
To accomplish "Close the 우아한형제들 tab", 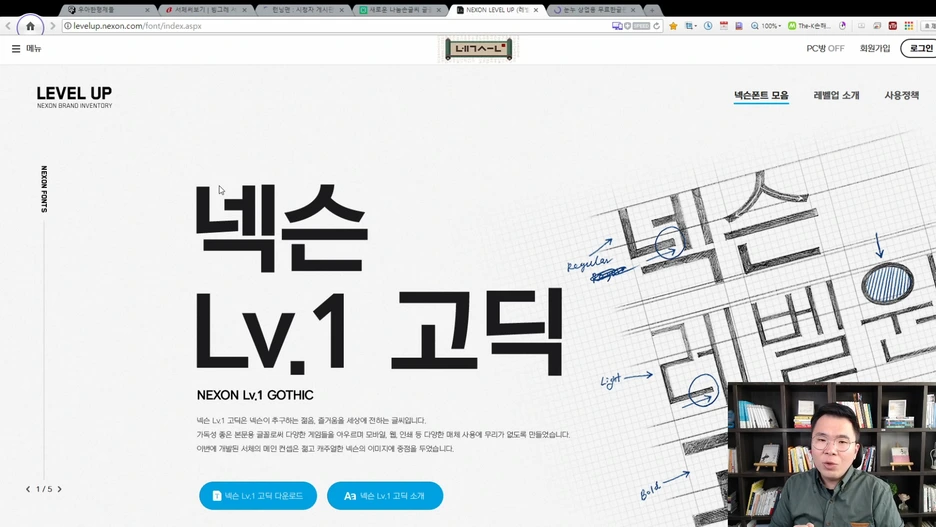I will pyautogui.click(x=147, y=10).
